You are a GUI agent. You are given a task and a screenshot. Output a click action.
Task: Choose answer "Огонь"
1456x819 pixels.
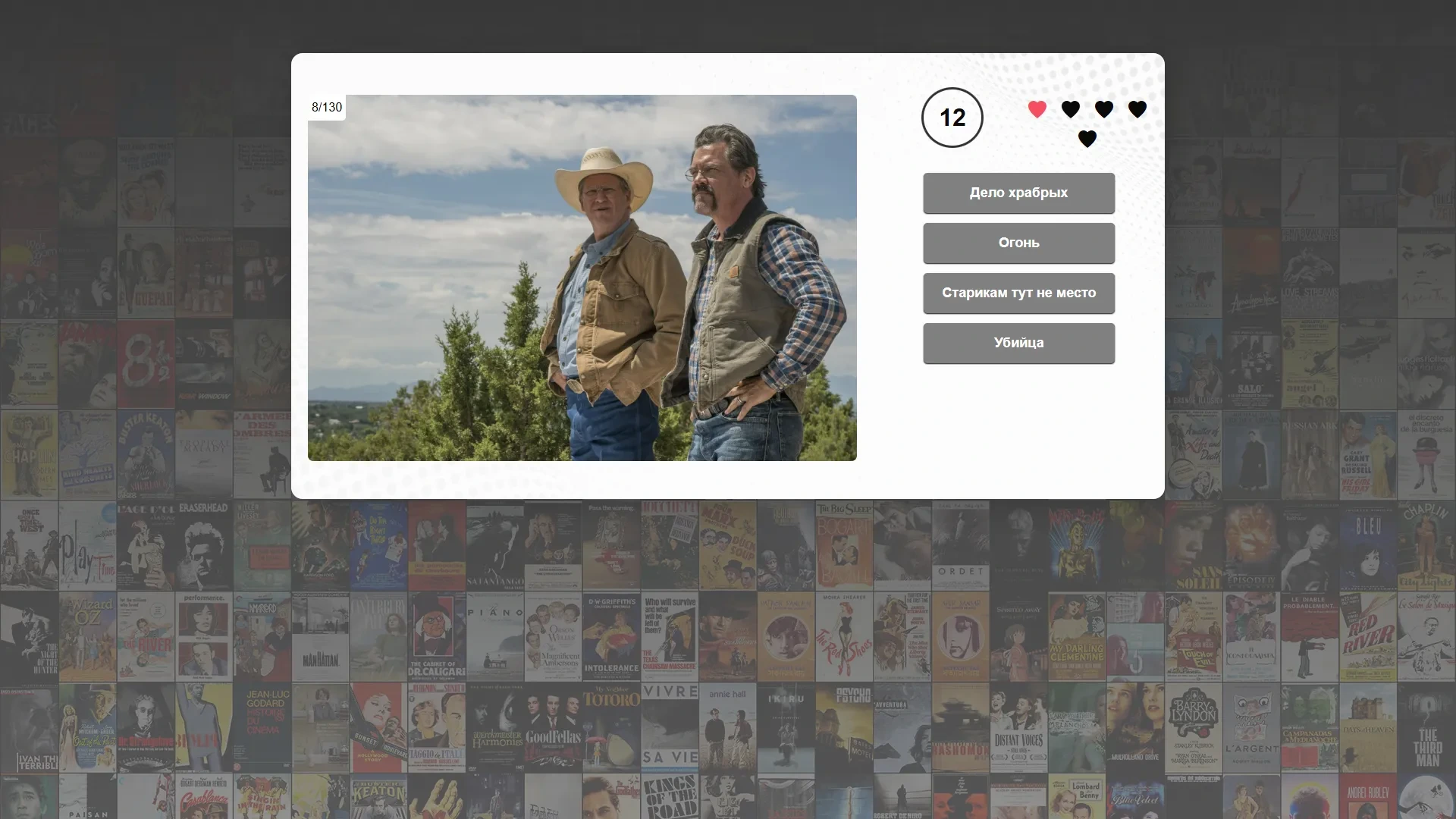click(x=1018, y=243)
